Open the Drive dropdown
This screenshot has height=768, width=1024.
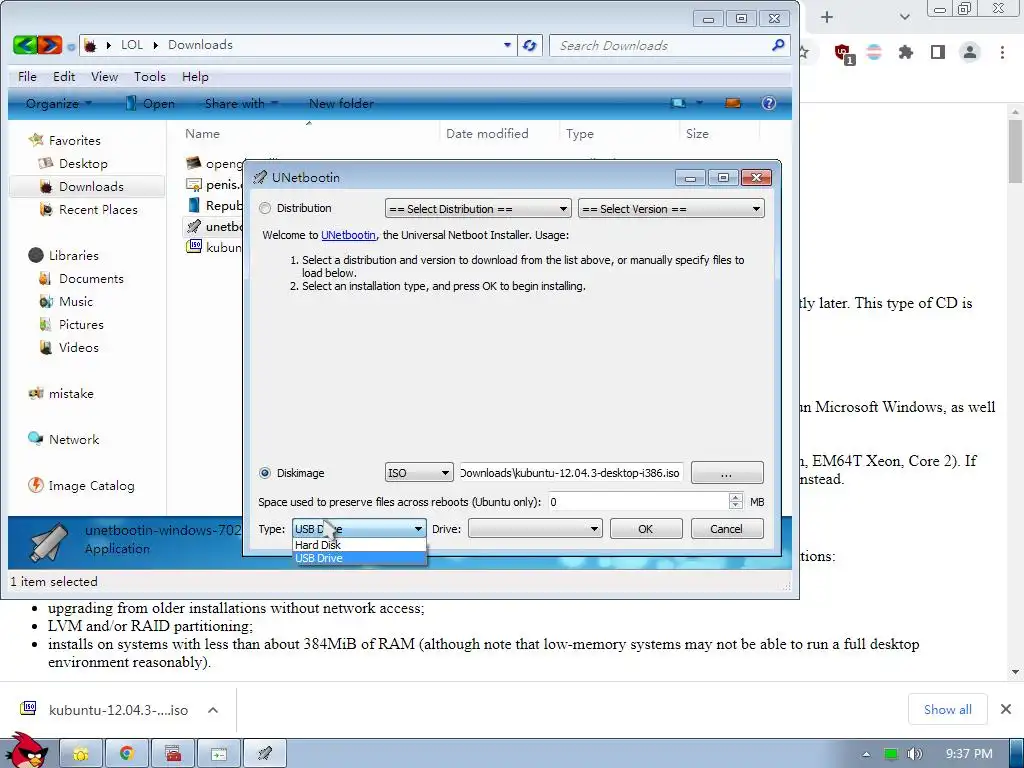pyautogui.click(x=535, y=529)
